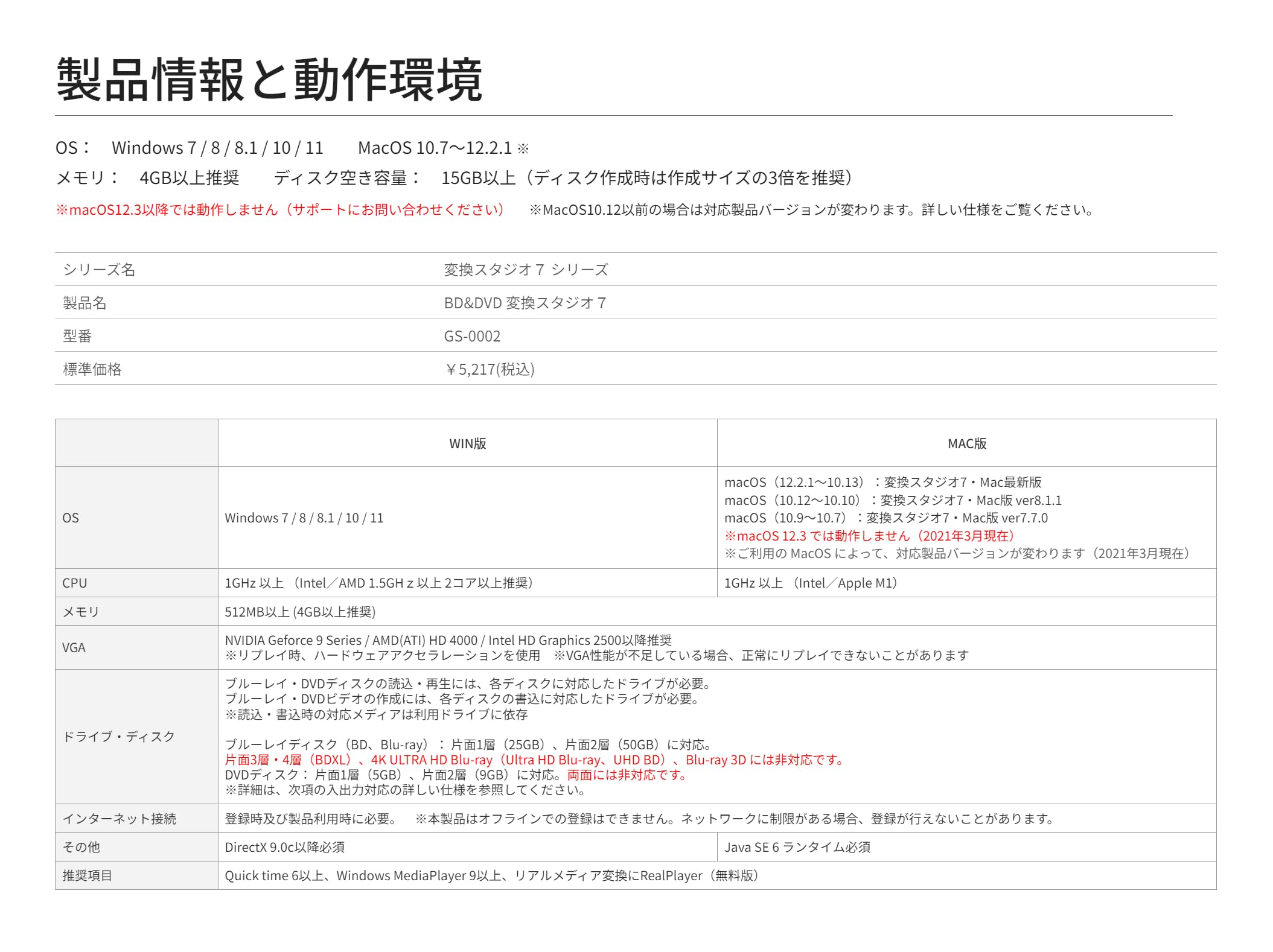Viewport: 1273px width, 952px height.
Task: Click the インターネット接続 row label
Action: coord(120,819)
